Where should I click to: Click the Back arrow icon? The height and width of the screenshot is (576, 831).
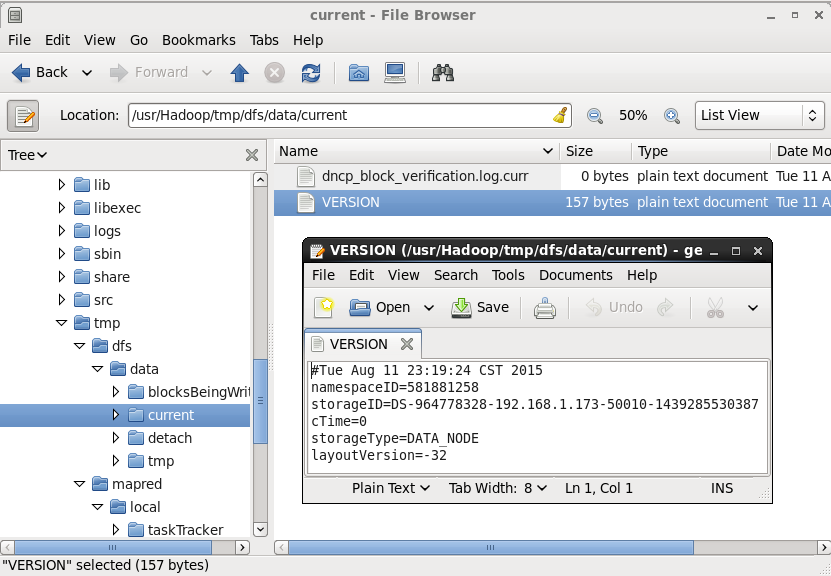tap(21, 73)
